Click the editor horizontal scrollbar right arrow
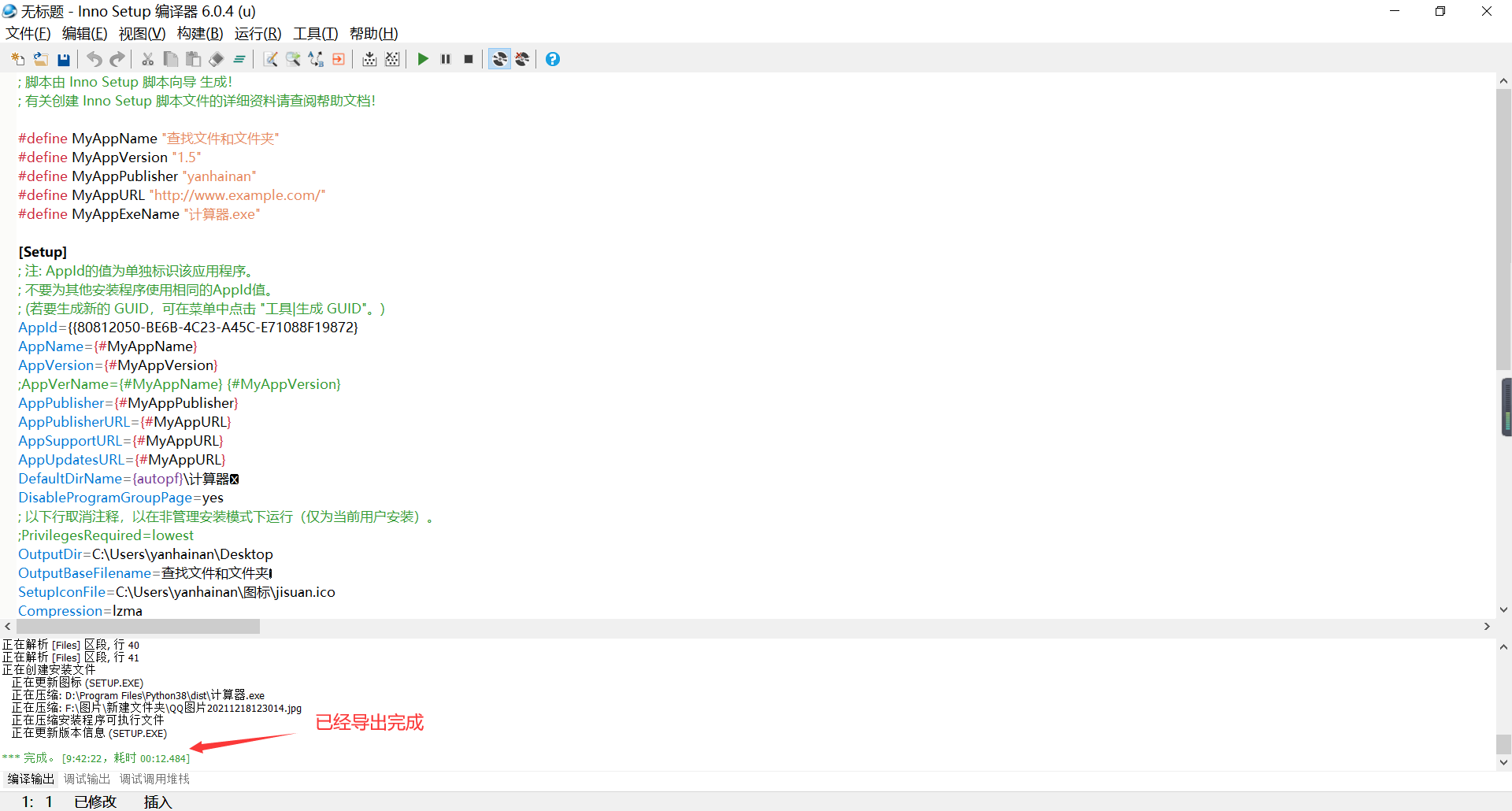This screenshot has height=811, width=1512. 1487,627
